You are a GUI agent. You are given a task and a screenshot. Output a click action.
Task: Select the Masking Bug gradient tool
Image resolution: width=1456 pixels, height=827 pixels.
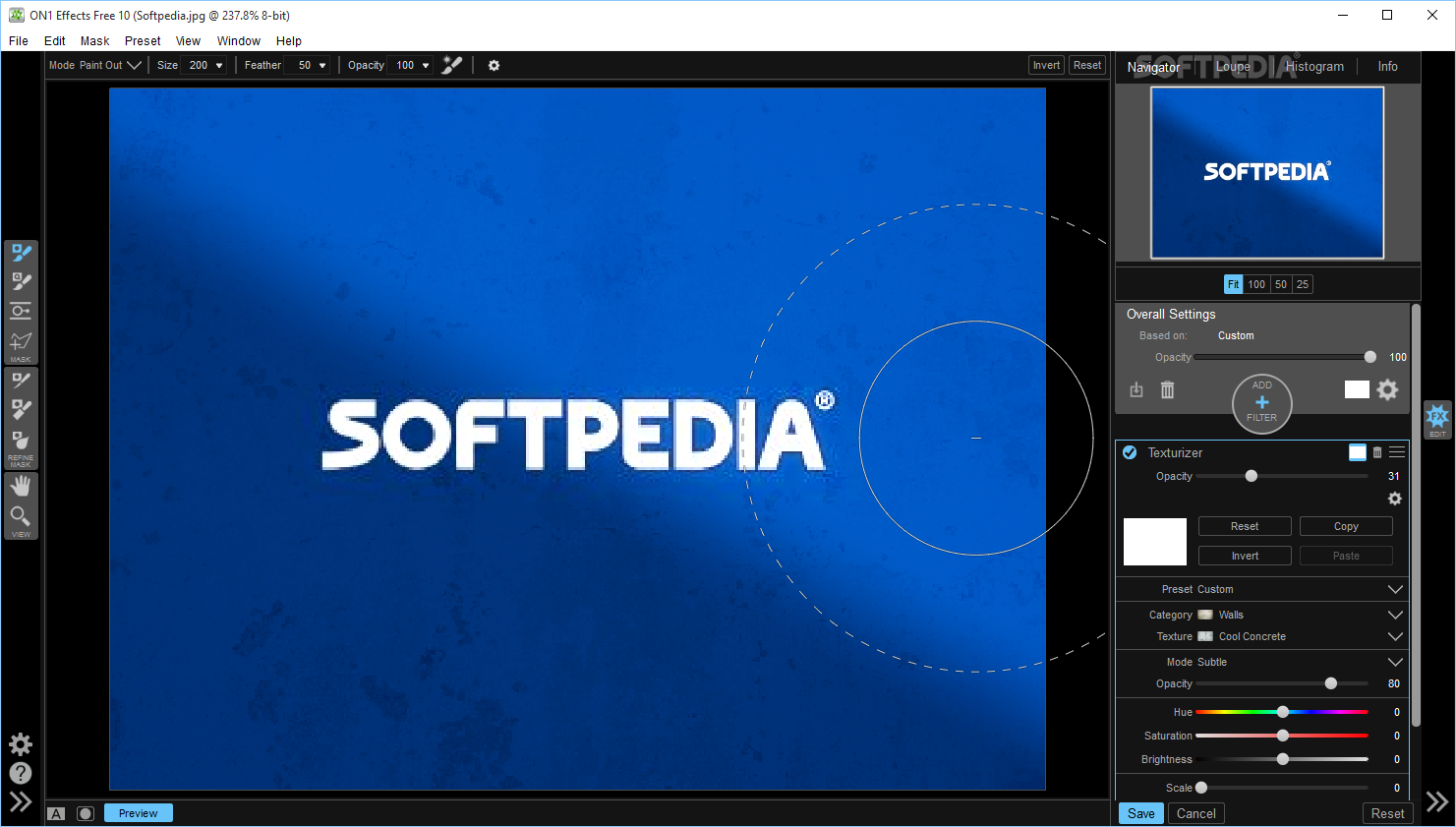pyautogui.click(x=21, y=311)
